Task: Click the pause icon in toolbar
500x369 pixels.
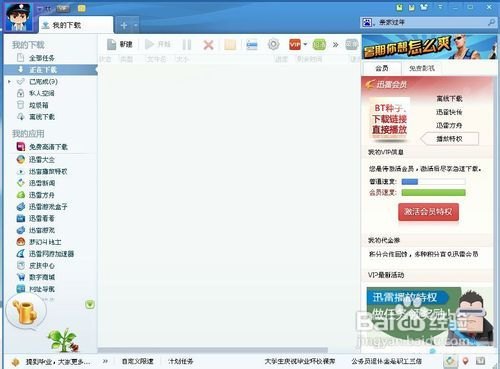Action: click(187, 44)
